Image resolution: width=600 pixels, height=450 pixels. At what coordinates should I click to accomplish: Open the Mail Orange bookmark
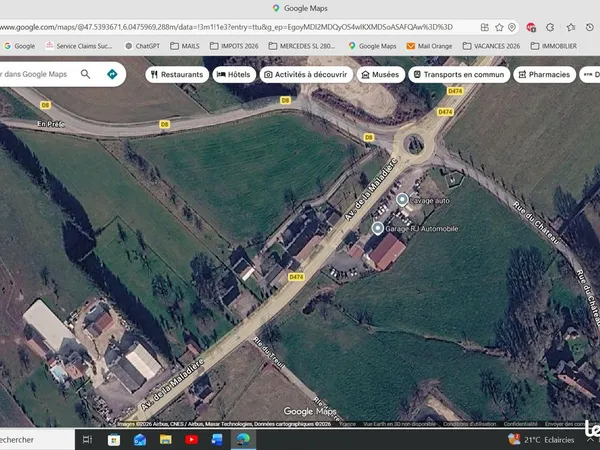429,46
